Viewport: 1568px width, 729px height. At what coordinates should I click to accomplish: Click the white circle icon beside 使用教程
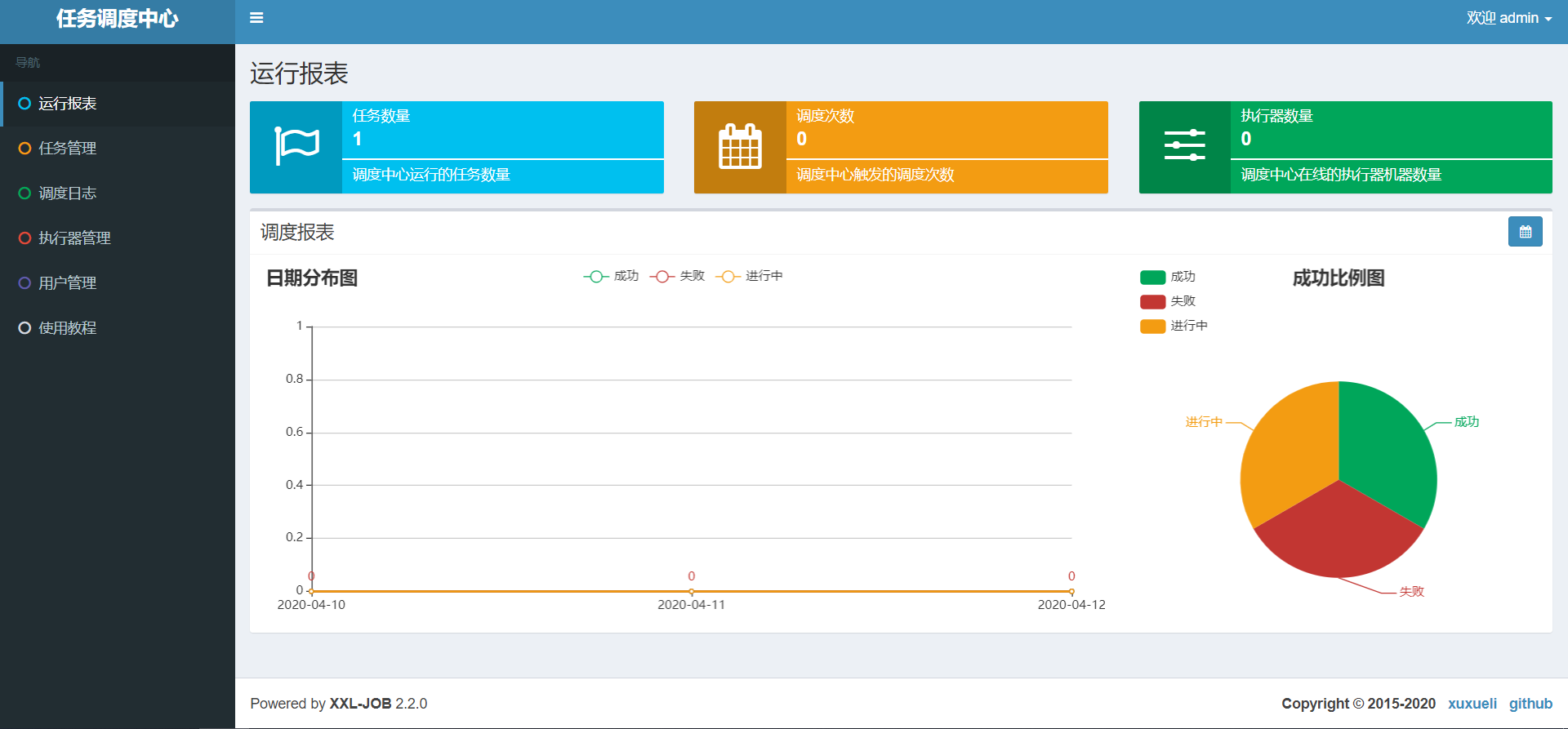tap(24, 328)
